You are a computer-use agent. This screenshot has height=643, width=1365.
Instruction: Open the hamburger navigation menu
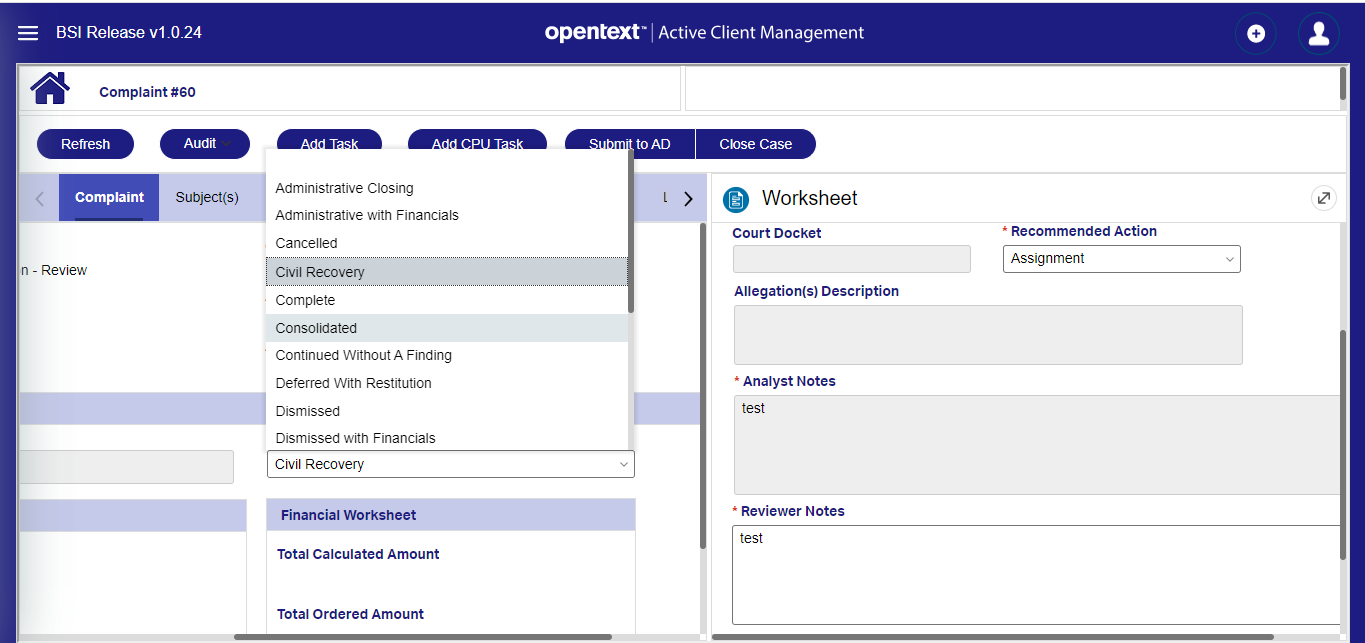pyautogui.click(x=28, y=33)
